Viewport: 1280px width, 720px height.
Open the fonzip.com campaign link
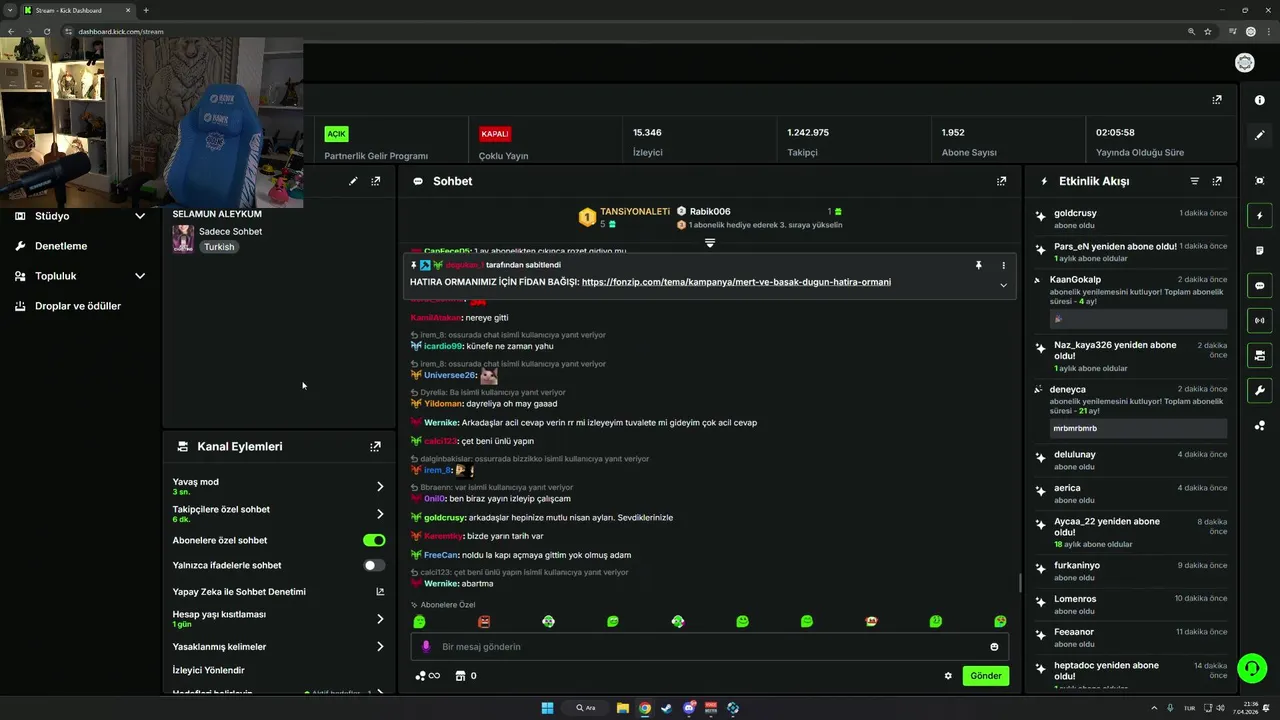point(736,282)
